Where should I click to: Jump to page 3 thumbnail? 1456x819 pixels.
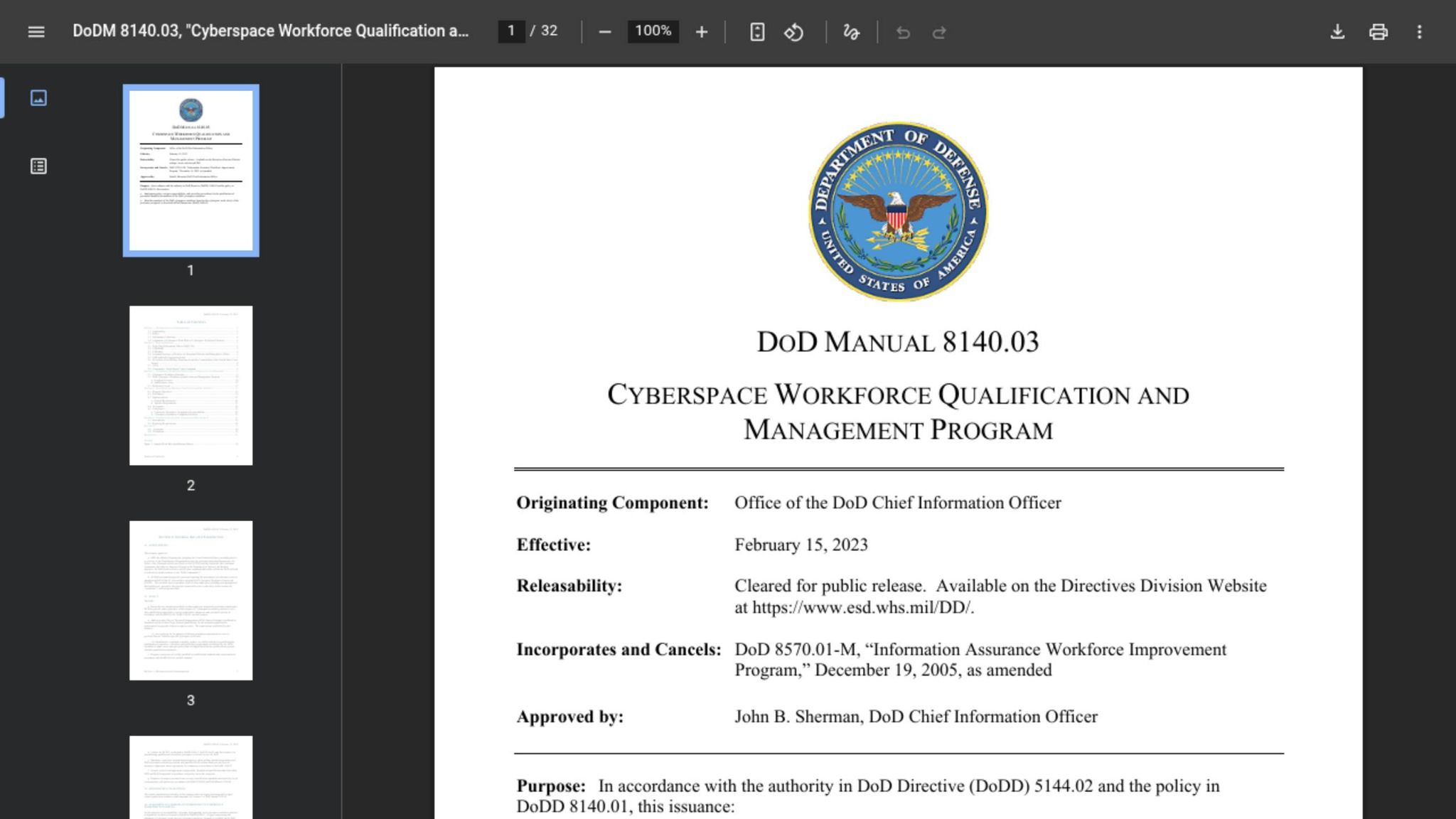coord(191,601)
